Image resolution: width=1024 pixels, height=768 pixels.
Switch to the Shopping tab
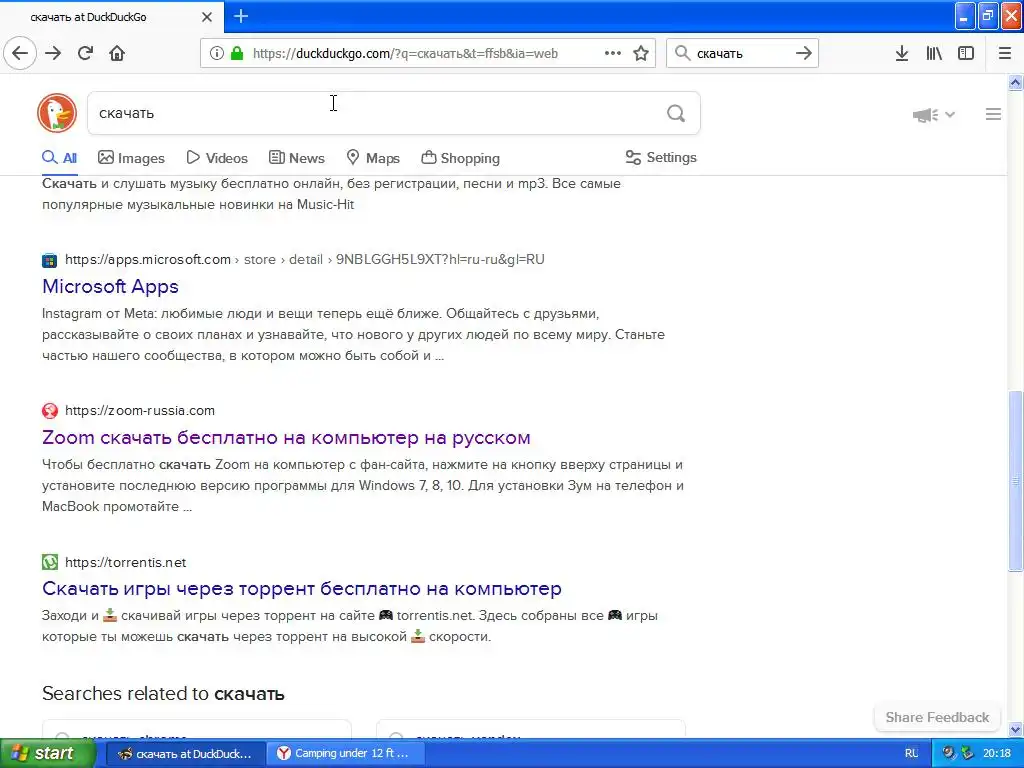tap(460, 158)
